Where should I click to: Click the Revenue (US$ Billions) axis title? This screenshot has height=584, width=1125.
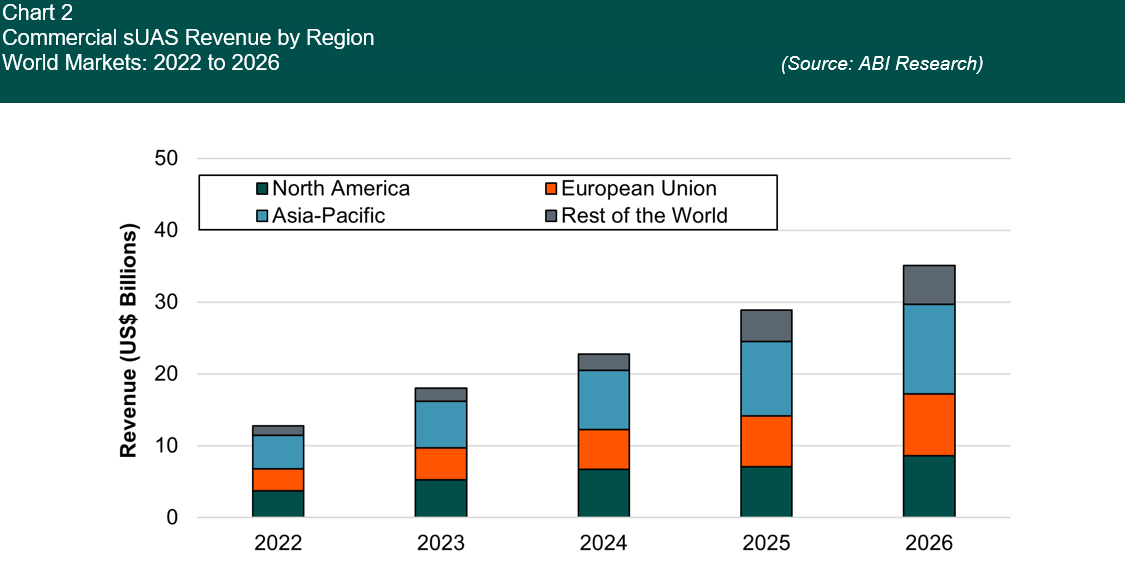[x=129, y=342]
